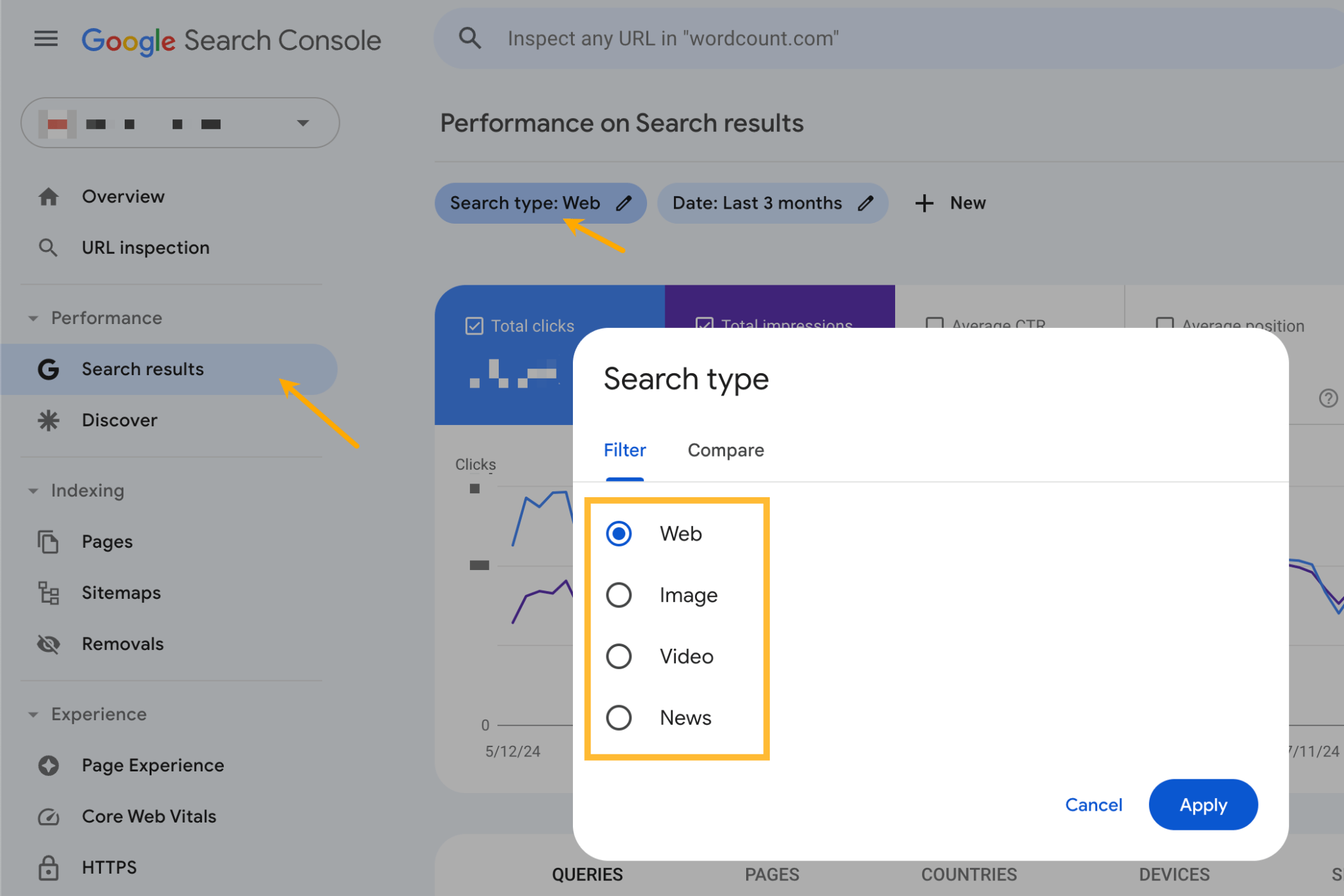This screenshot has width=1344, height=896.
Task: Select the Web radio button
Action: coord(619,533)
